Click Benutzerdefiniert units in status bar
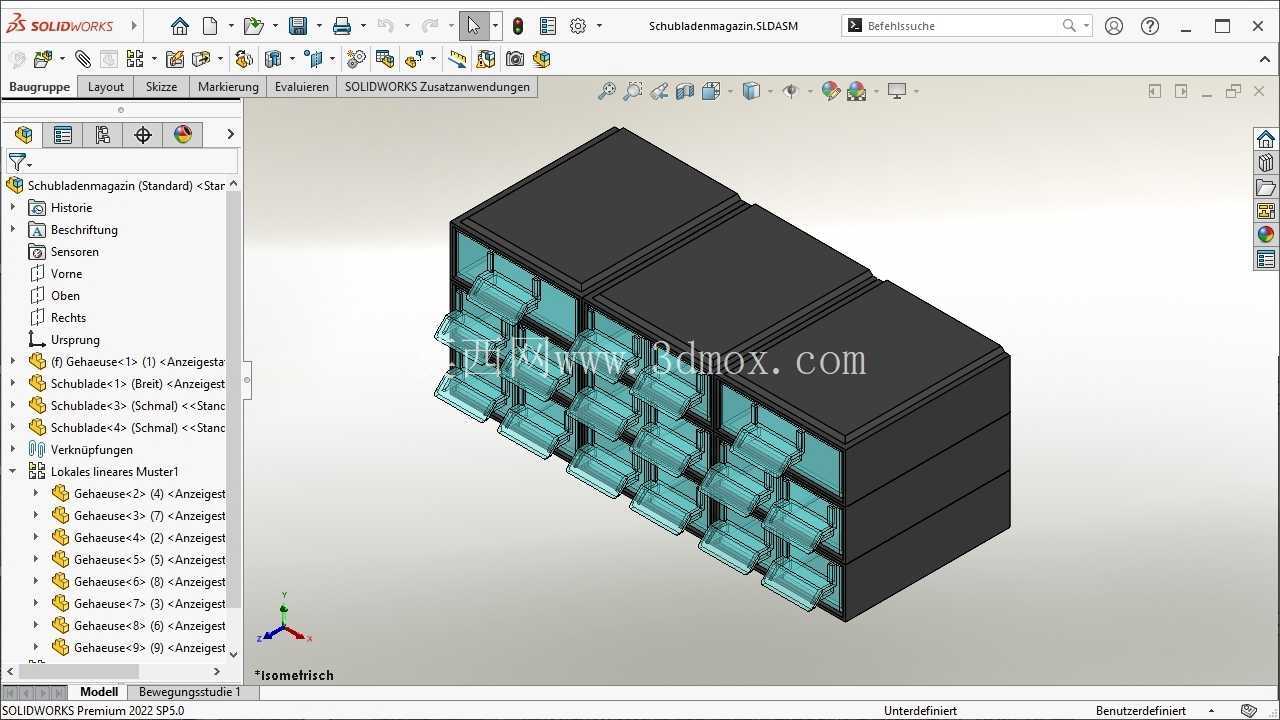Image resolution: width=1280 pixels, height=720 pixels. click(1141, 711)
